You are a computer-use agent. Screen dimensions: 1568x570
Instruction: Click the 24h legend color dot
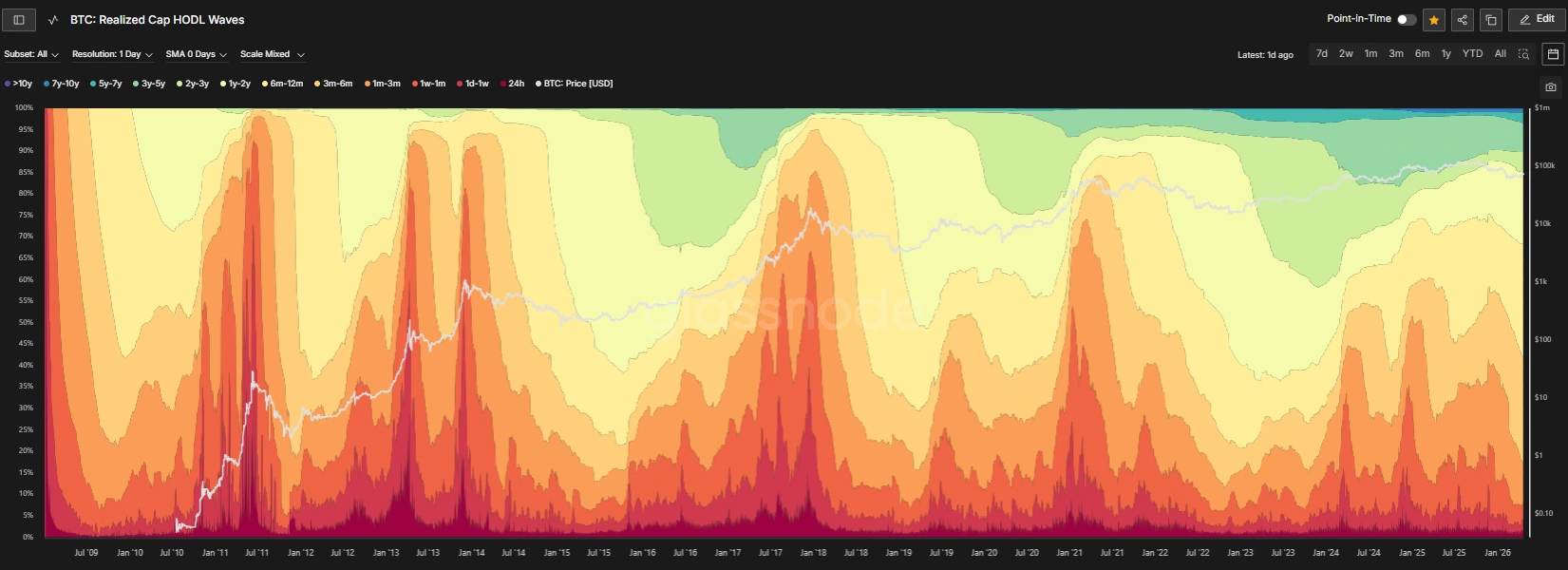(x=503, y=84)
